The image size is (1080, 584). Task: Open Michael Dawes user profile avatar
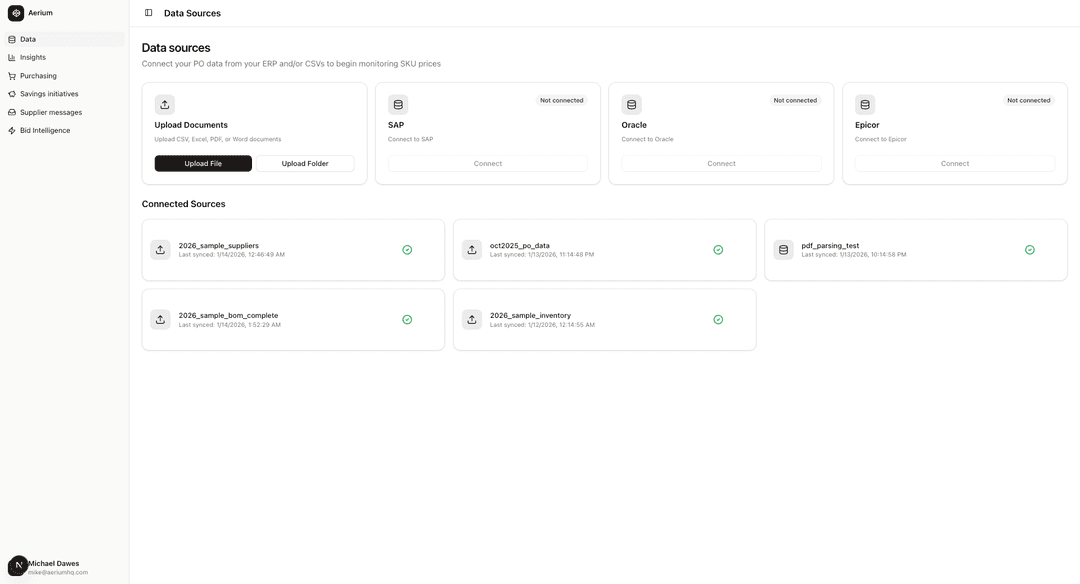(18, 566)
